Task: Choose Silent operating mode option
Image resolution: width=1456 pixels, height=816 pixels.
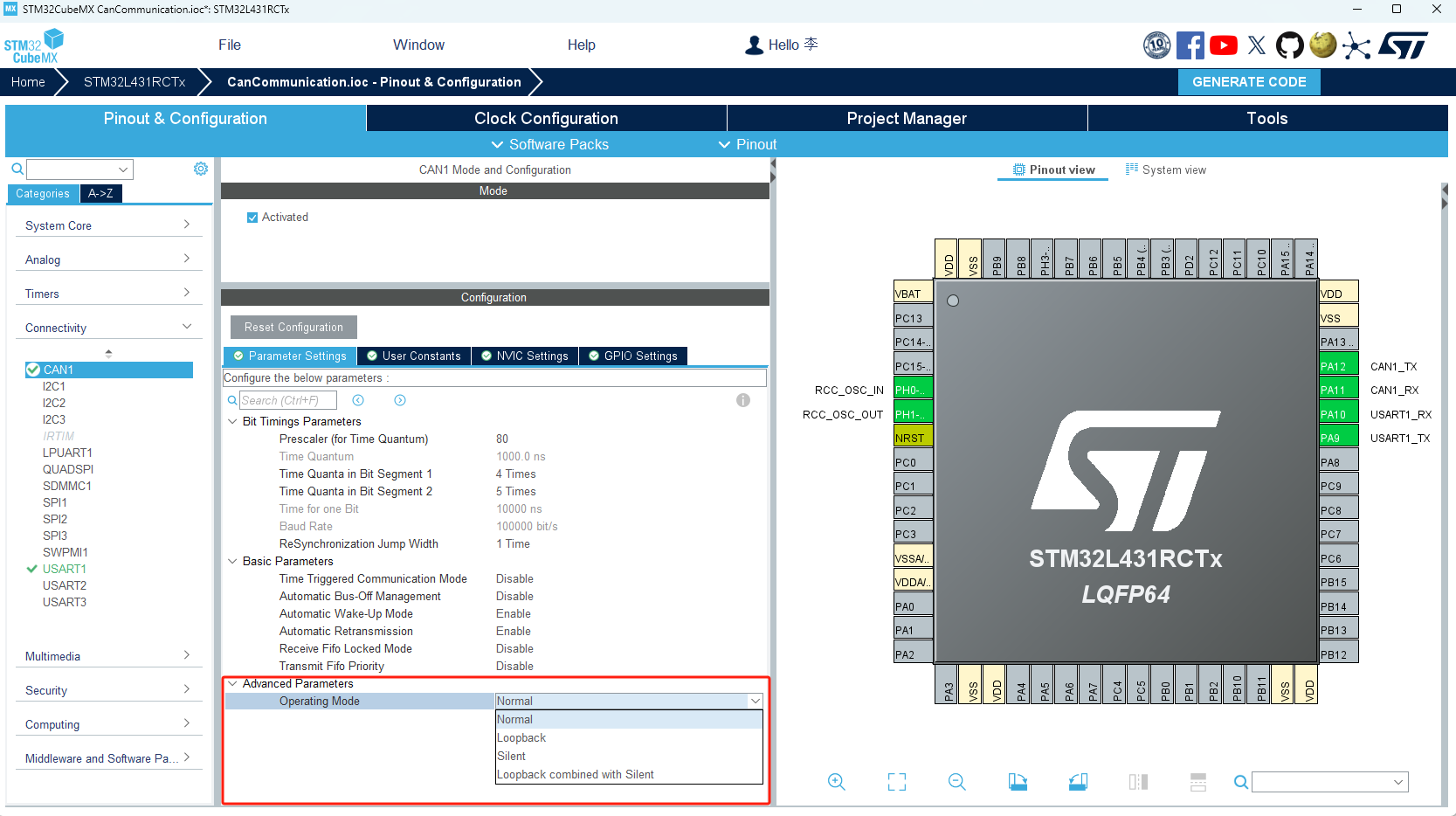Action: 629,757
